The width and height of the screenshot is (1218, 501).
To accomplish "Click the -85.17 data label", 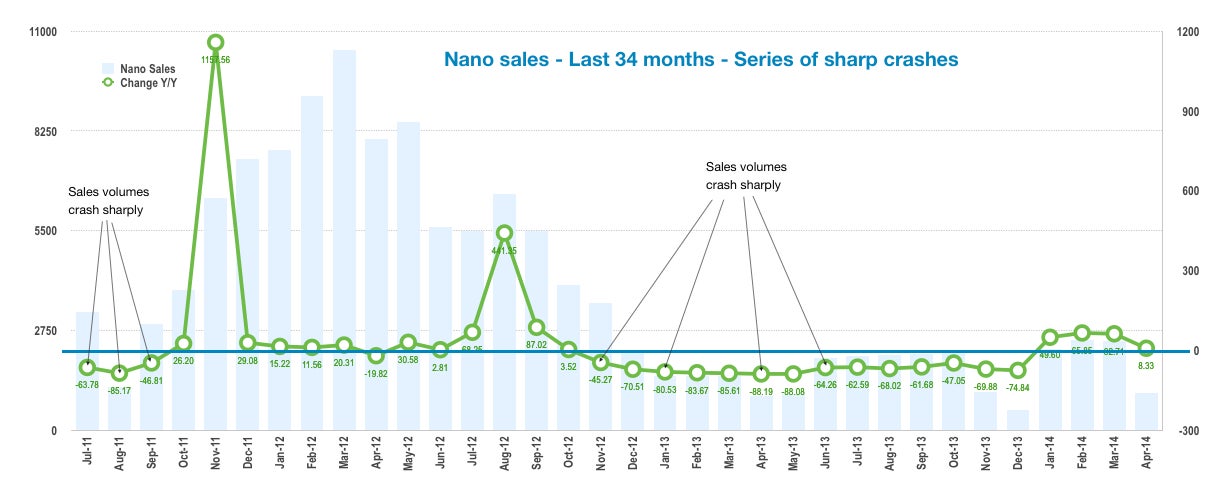I will click(x=119, y=390).
